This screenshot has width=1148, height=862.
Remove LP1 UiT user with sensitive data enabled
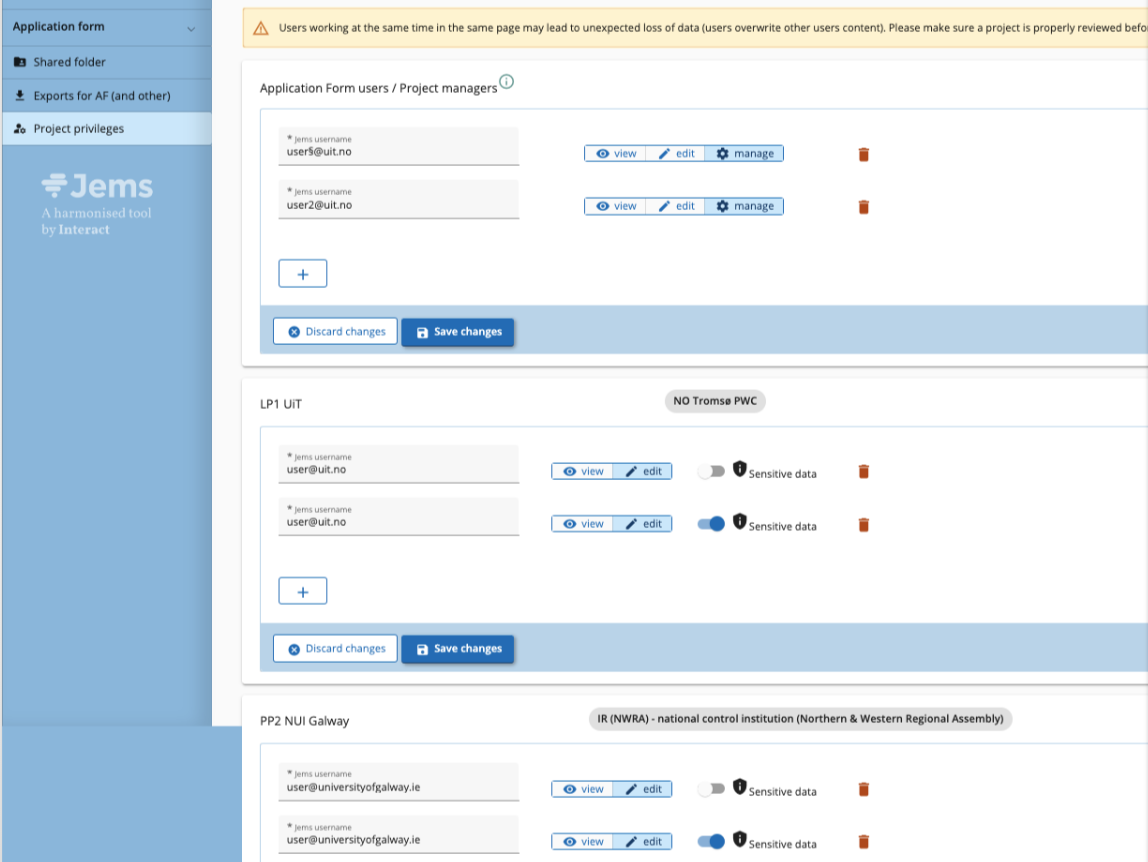(x=864, y=524)
